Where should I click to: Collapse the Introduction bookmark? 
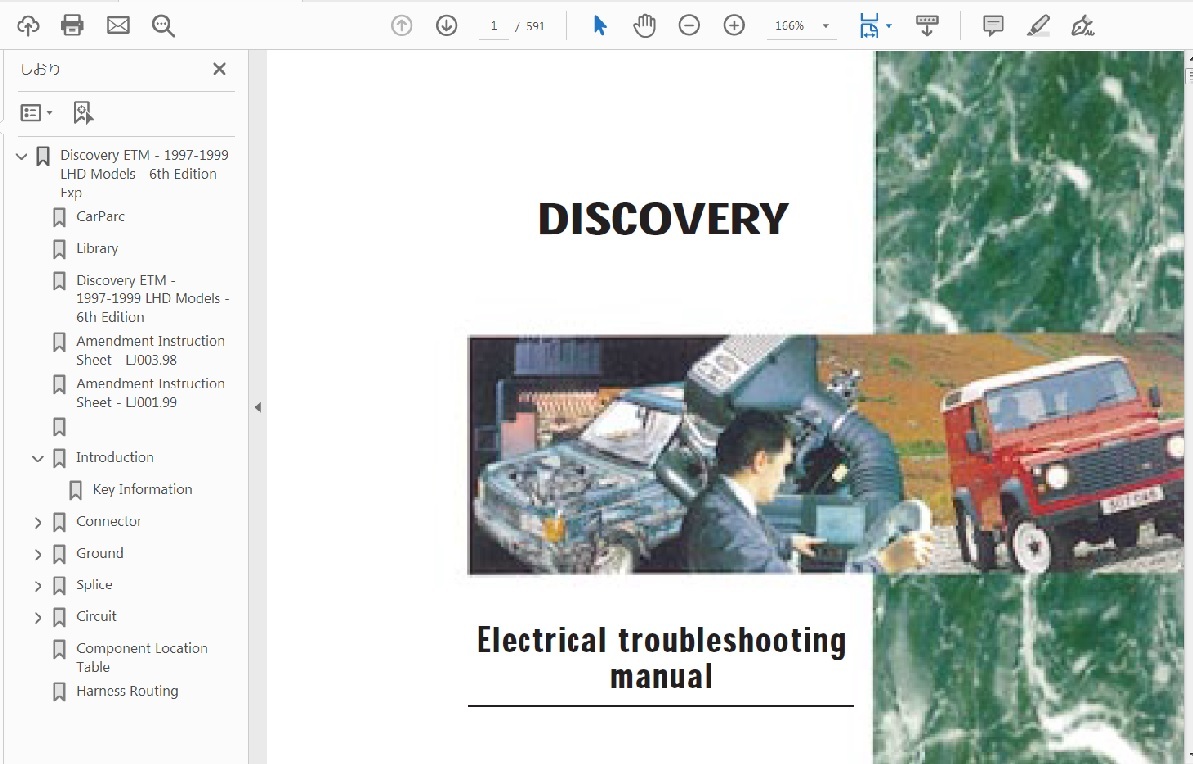tap(37, 458)
